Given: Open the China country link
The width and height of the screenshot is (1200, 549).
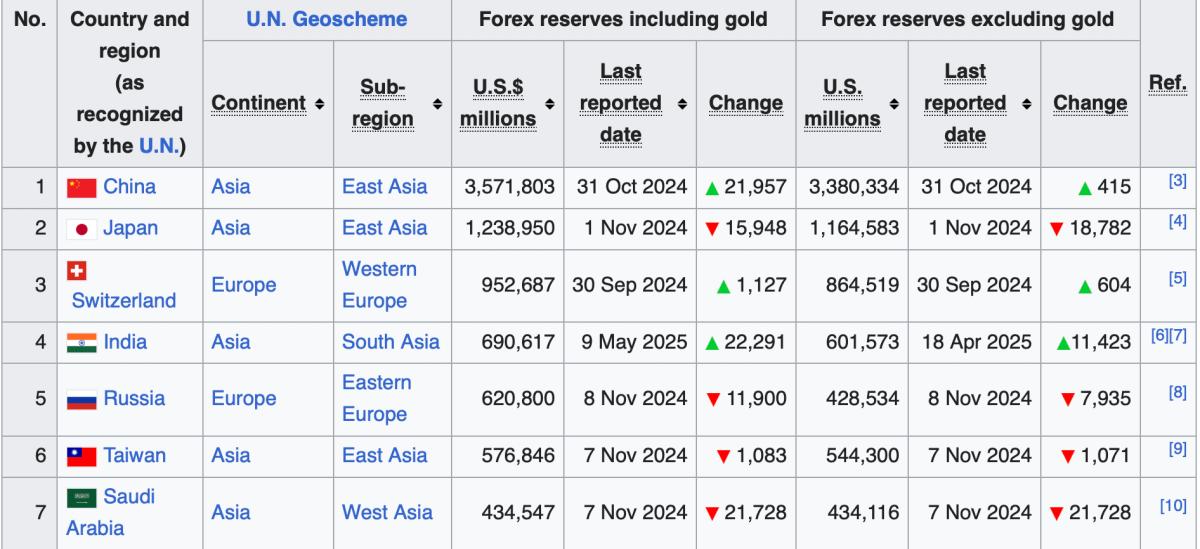Looking at the screenshot, I should coord(130,187).
